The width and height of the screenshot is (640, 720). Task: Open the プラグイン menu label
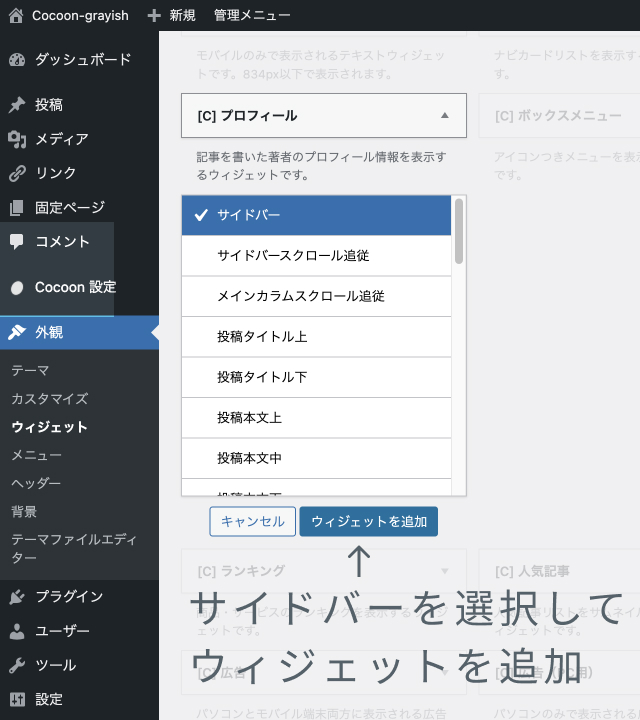[69, 596]
